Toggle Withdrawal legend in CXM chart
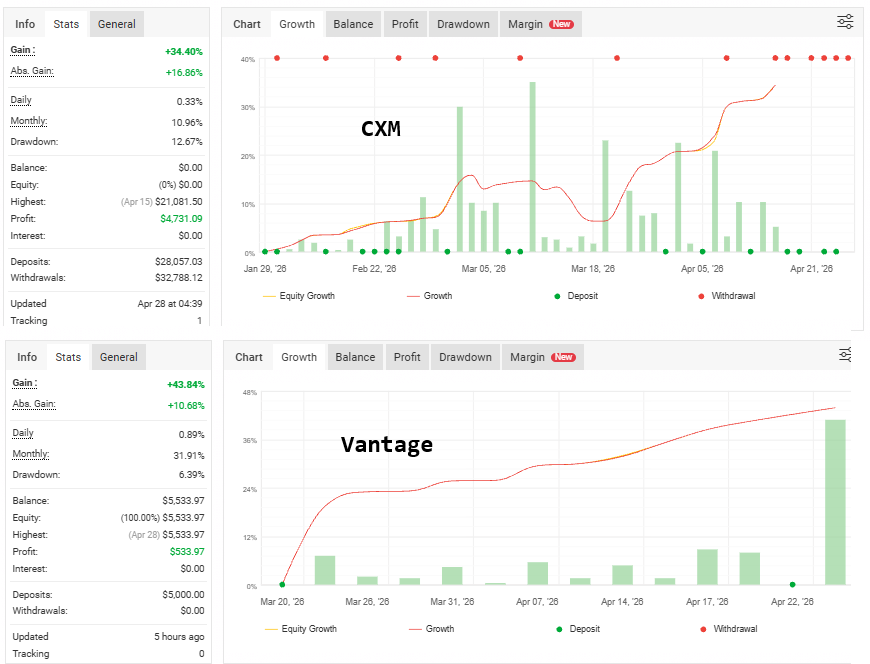870x664 pixels. (x=726, y=296)
